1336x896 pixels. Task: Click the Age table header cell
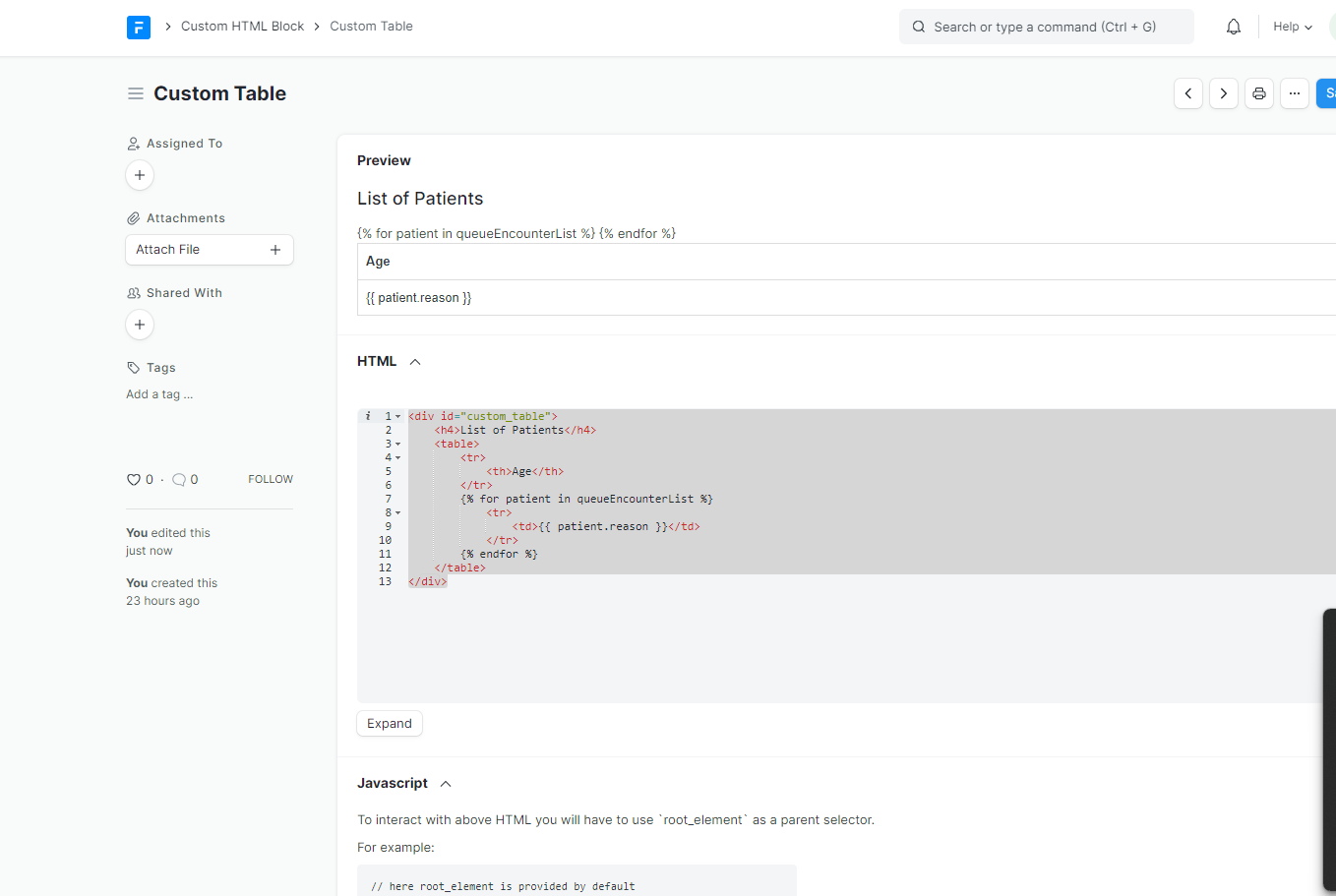tap(846, 262)
